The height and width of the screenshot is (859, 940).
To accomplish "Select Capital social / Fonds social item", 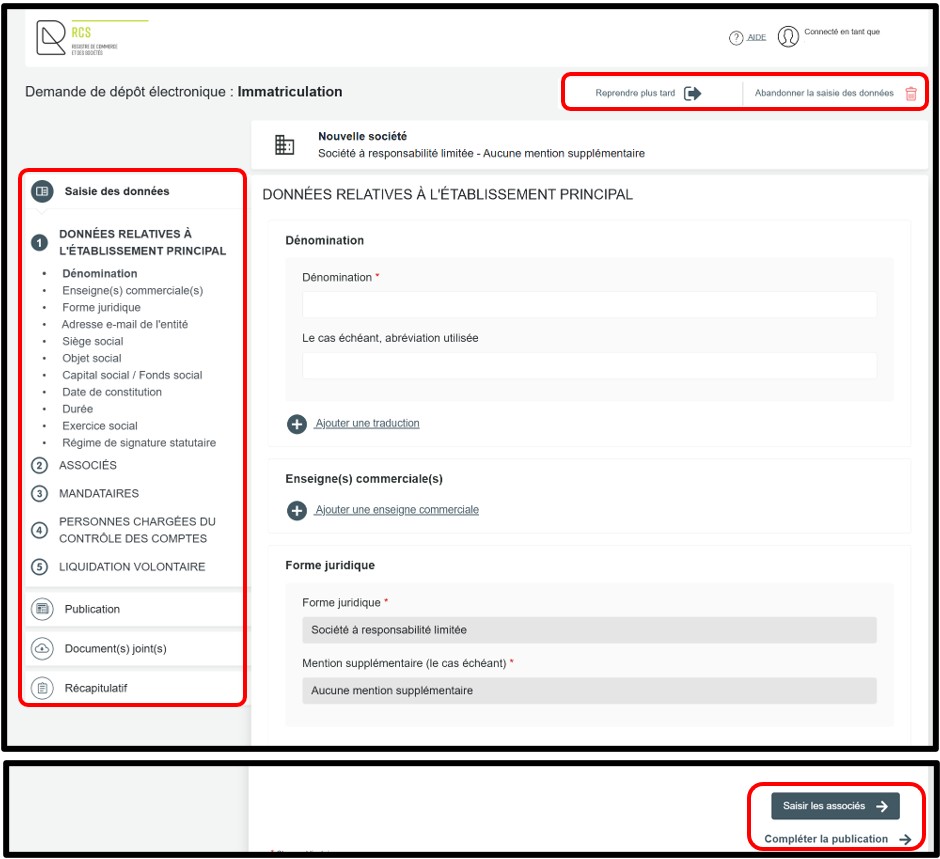I will point(132,375).
